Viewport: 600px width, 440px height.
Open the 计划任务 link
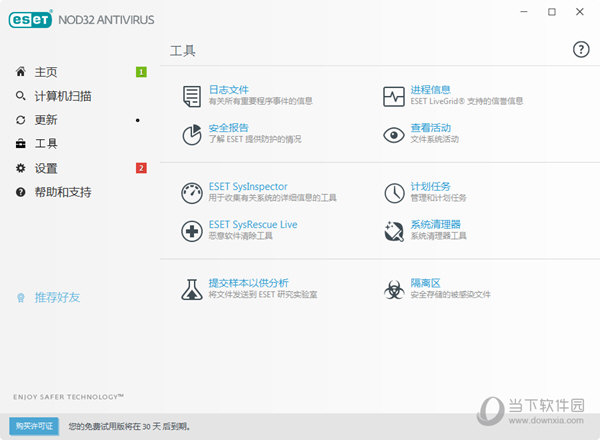(430, 186)
